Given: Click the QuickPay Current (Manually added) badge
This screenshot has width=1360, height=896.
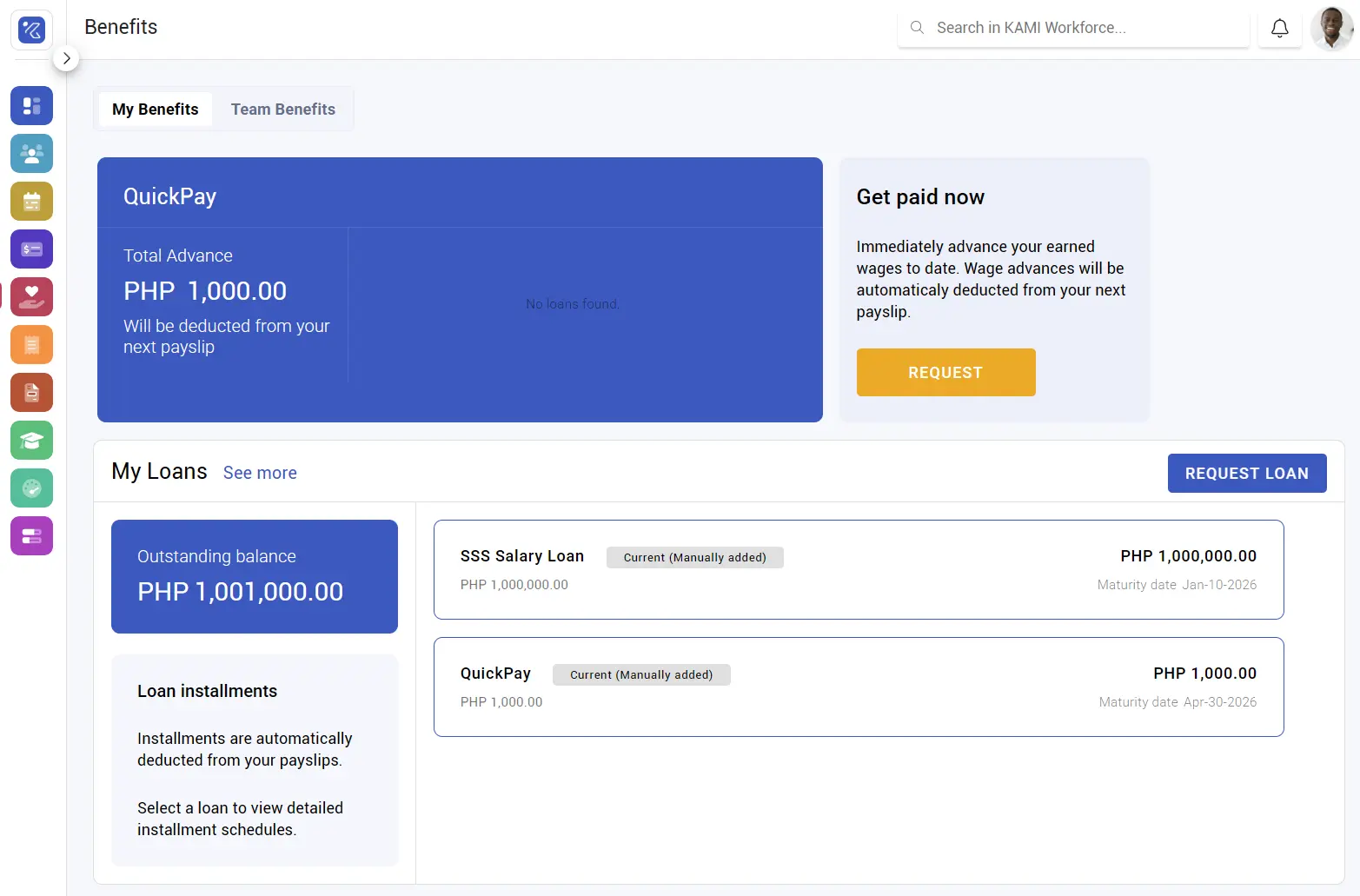Looking at the screenshot, I should [x=641, y=675].
